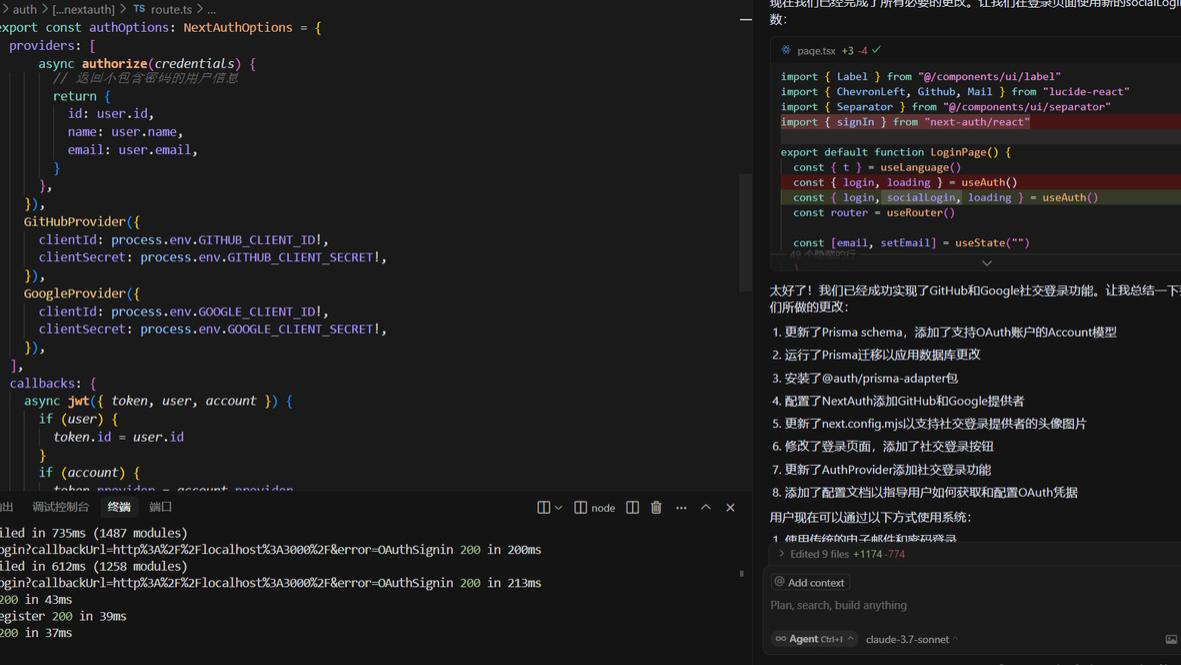Image resolution: width=1181 pixels, height=665 pixels.
Task: Click the infinity icon in Agent selector
Action: 781,639
